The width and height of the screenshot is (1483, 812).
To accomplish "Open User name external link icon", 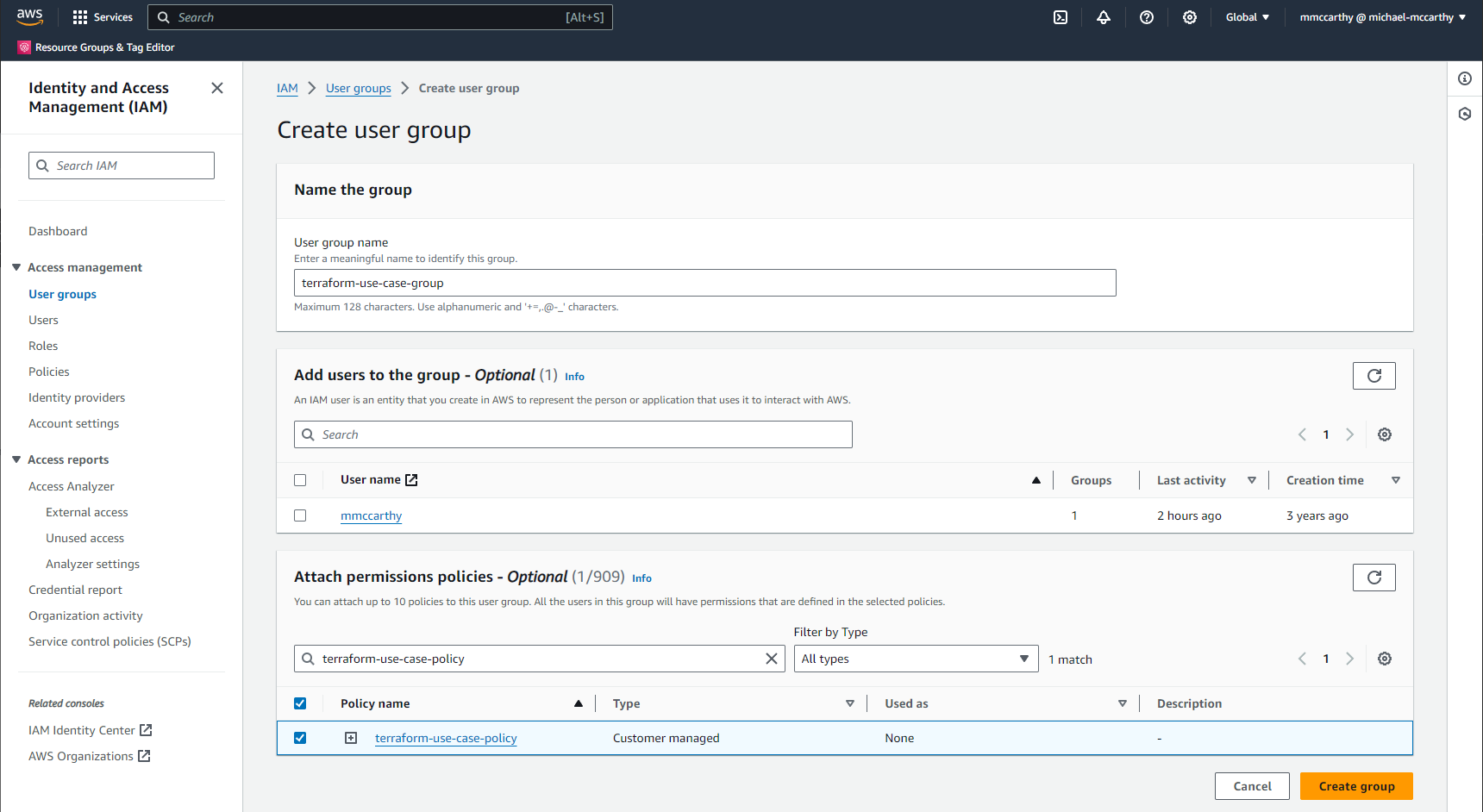I will [x=411, y=480].
